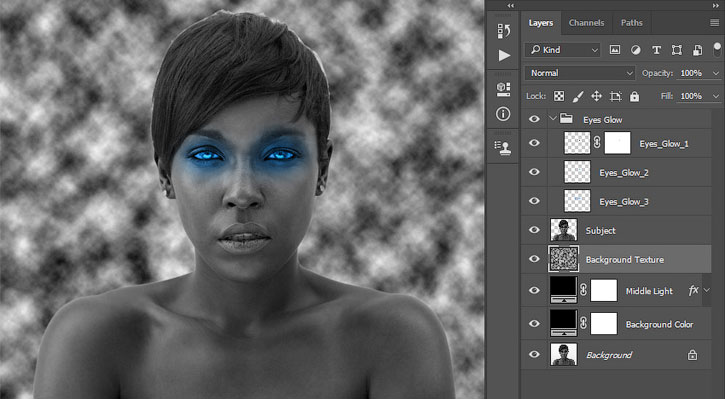Click the Eyes Glow folder icon

point(566,119)
